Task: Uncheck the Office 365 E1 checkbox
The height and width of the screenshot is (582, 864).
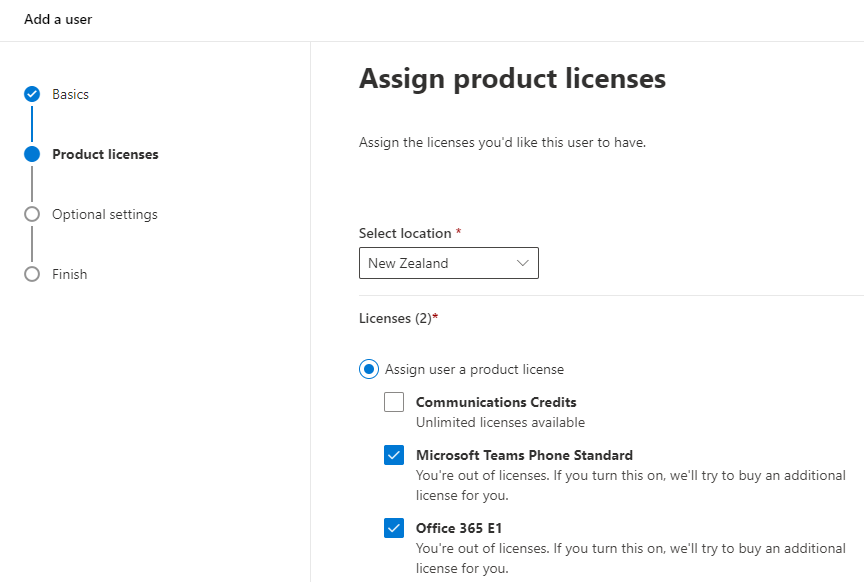Action: coord(394,528)
